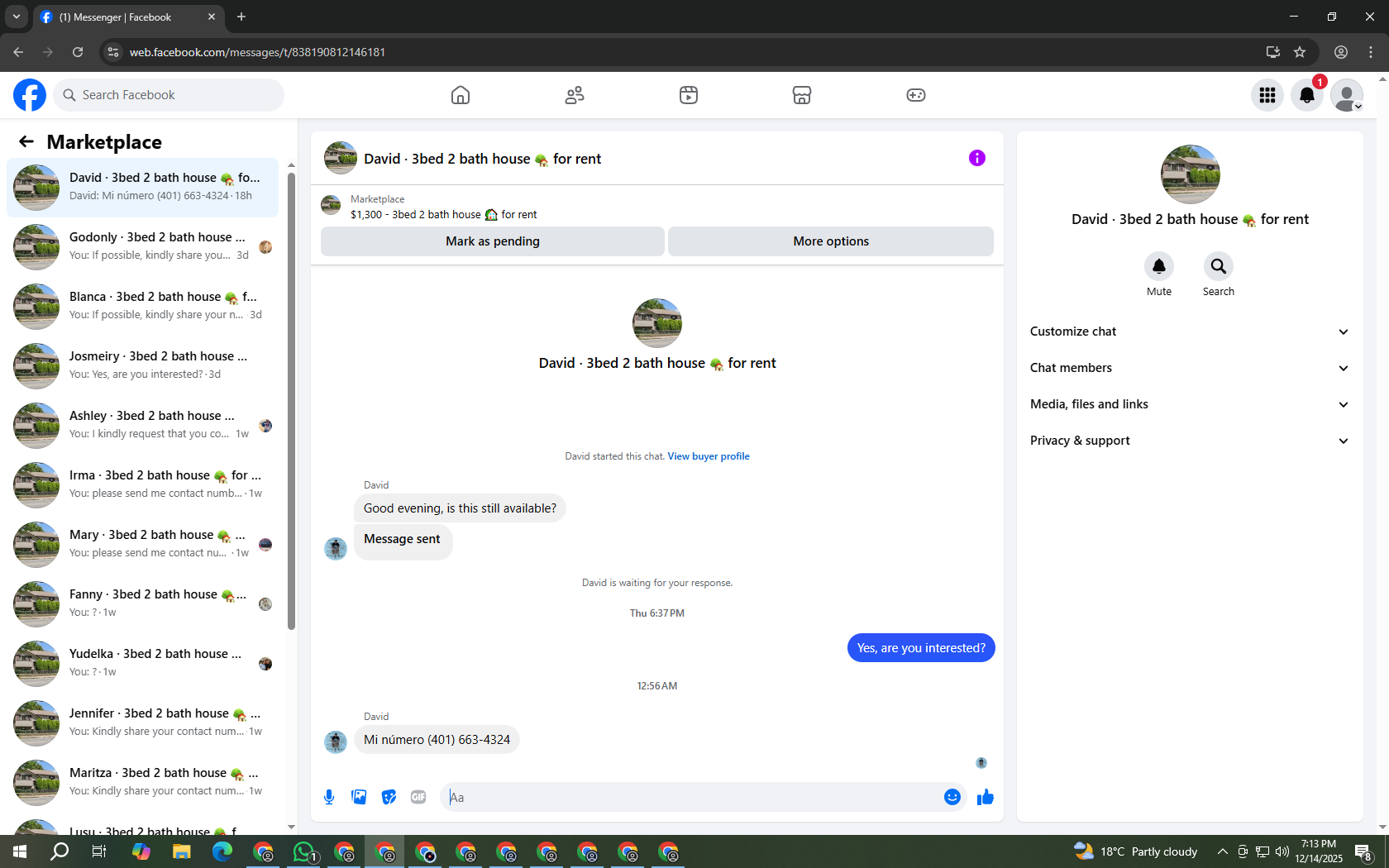Image resolution: width=1389 pixels, height=868 pixels.
Task: Open the Marketplace storefront icon
Action: [x=802, y=95]
